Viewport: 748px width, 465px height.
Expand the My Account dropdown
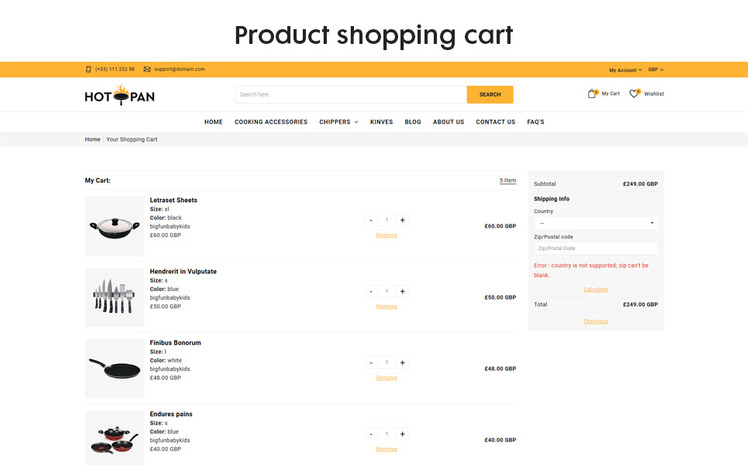click(625, 70)
